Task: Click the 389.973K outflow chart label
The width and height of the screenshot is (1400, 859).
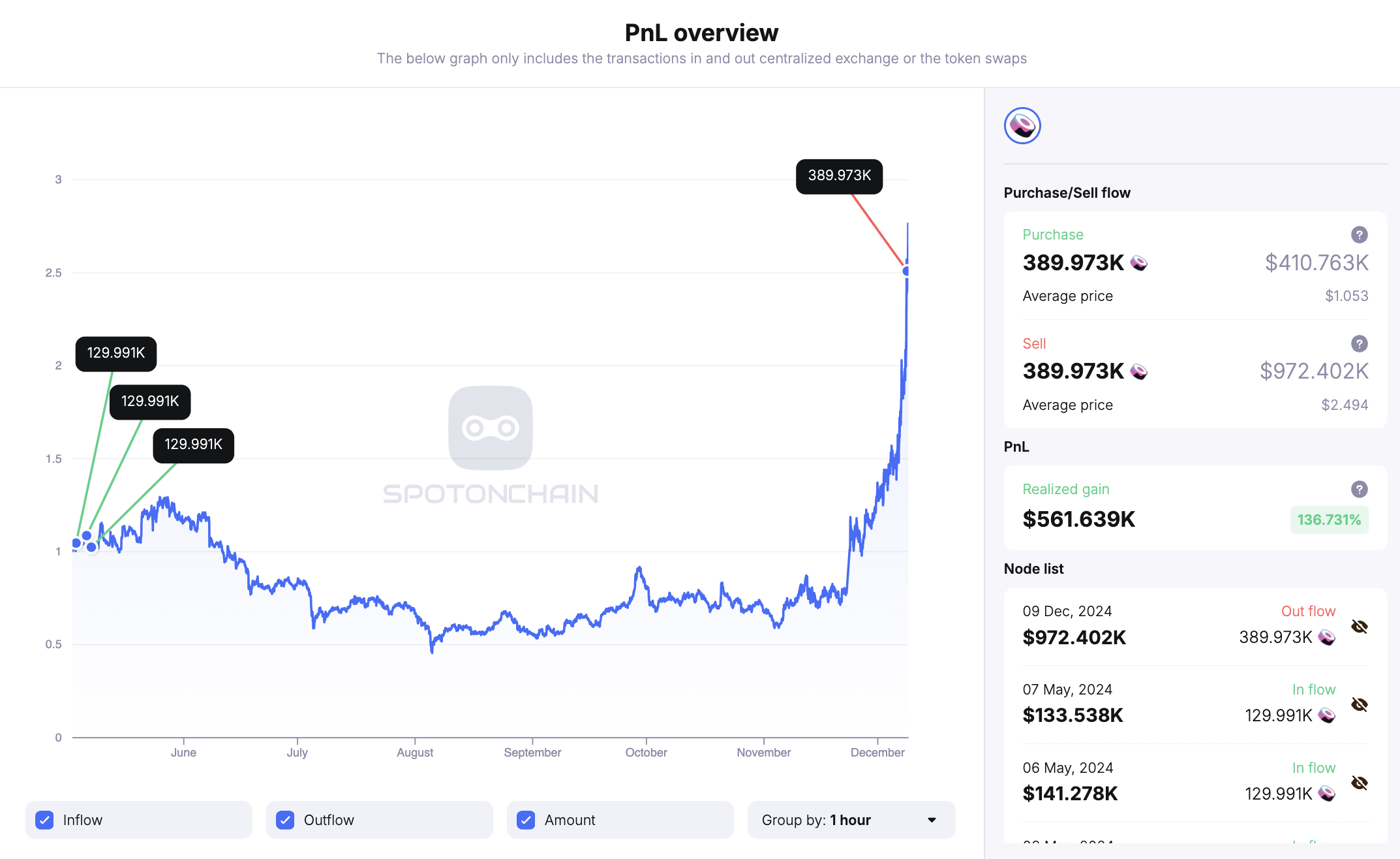Action: tap(839, 176)
